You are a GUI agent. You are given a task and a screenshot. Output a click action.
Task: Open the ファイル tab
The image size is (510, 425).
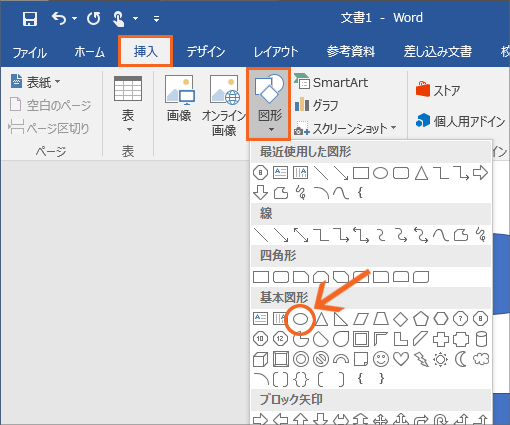[30, 52]
